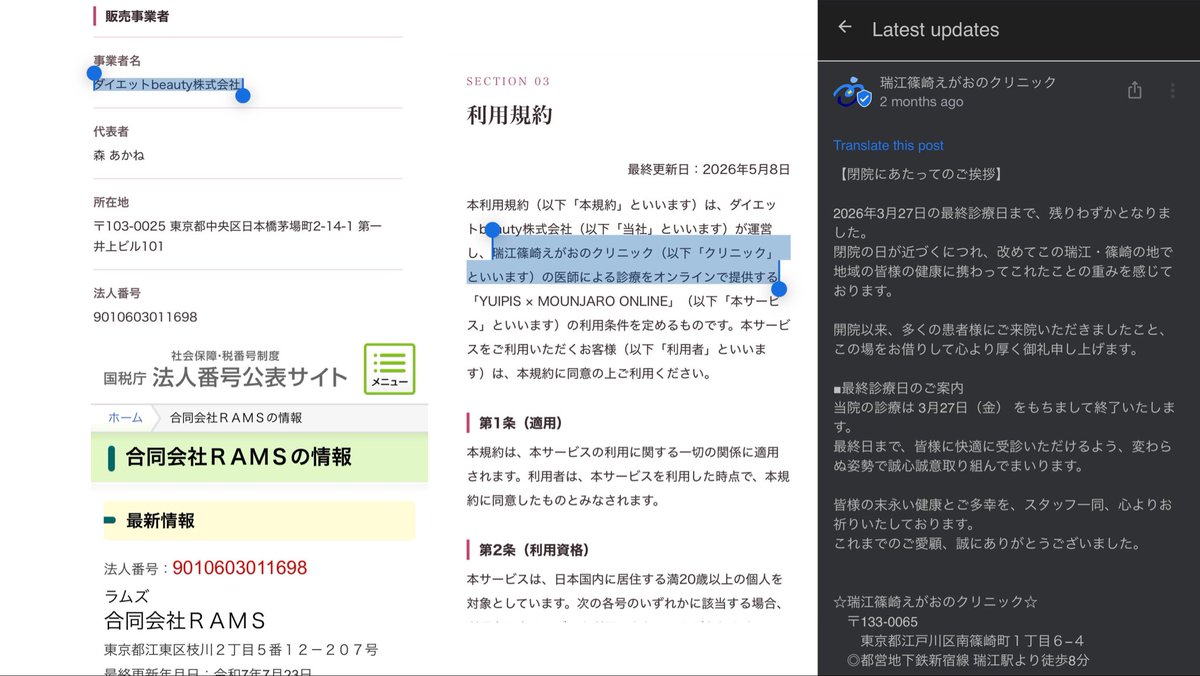Click the 代表者 field label
1200x676 pixels.
tap(111, 132)
